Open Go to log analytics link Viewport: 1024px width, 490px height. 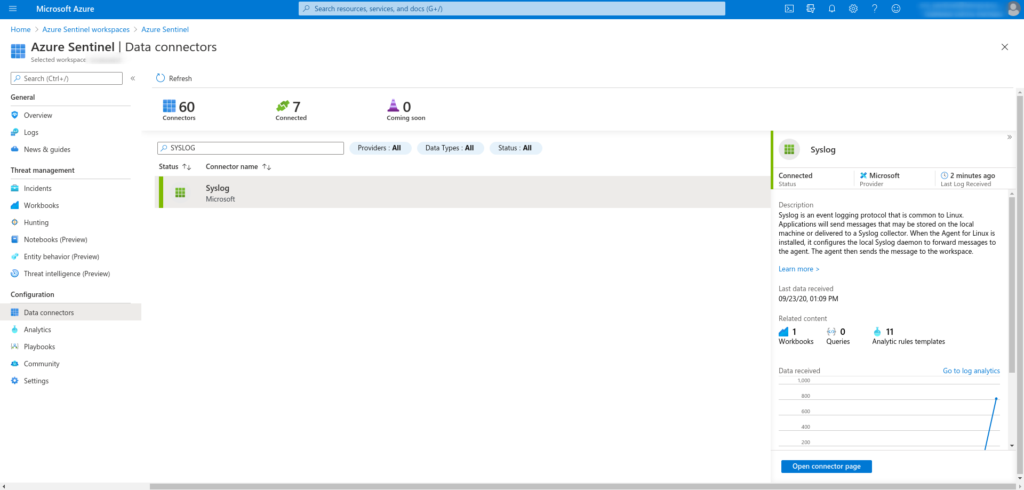pyautogui.click(x=971, y=370)
